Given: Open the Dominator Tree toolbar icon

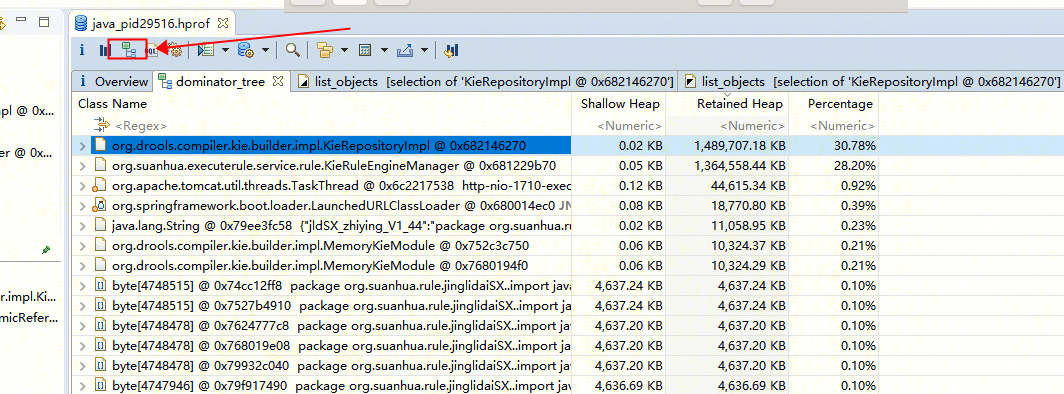Looking at the screenshot, I should coord(129,50).
